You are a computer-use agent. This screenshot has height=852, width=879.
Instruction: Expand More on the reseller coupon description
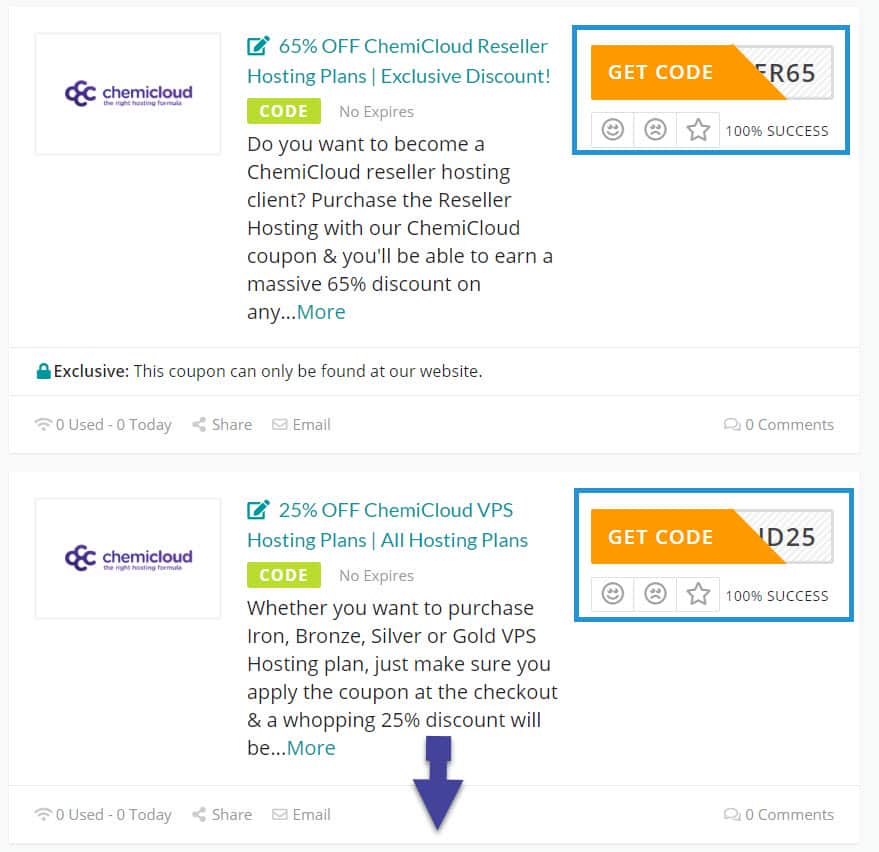(x=321, y=312)
